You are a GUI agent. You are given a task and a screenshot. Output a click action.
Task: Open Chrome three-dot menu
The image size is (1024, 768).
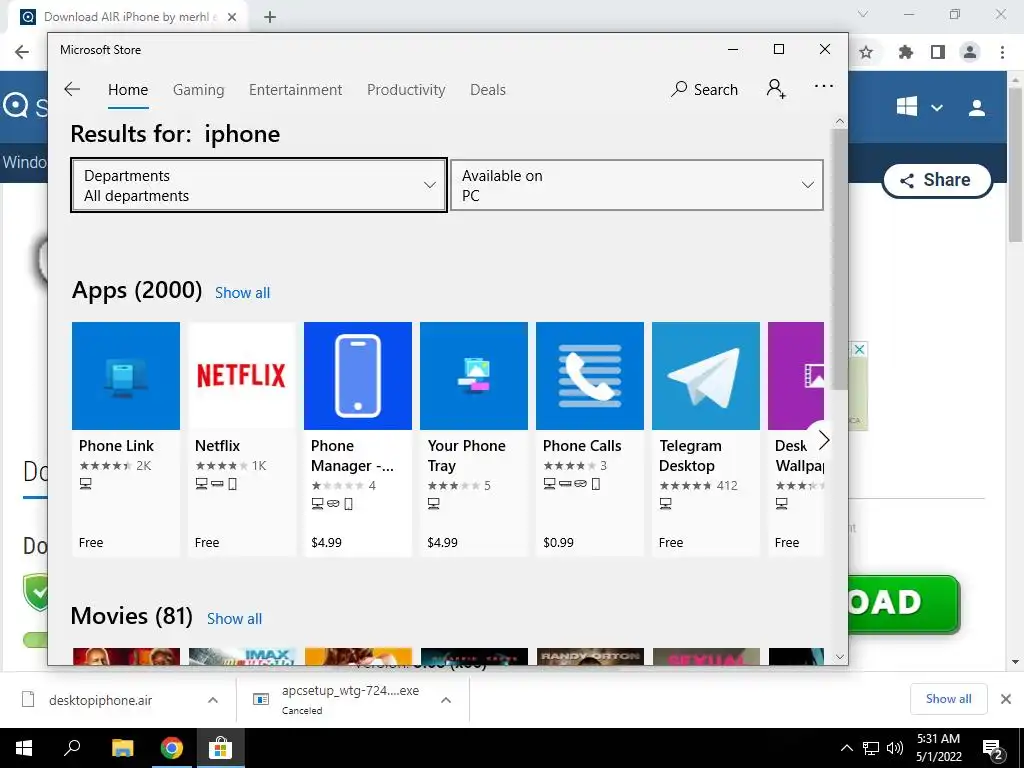(1002, 52)
